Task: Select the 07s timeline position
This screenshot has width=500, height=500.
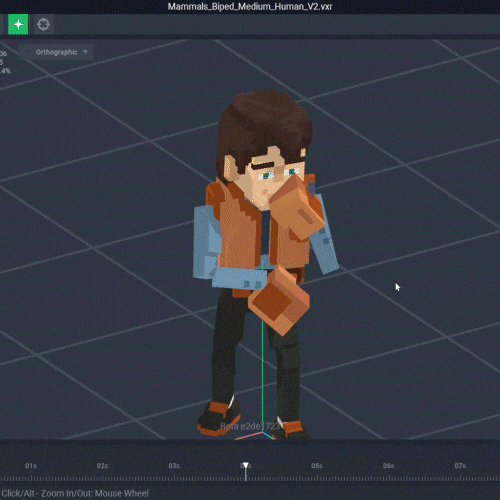Action: 460,466
